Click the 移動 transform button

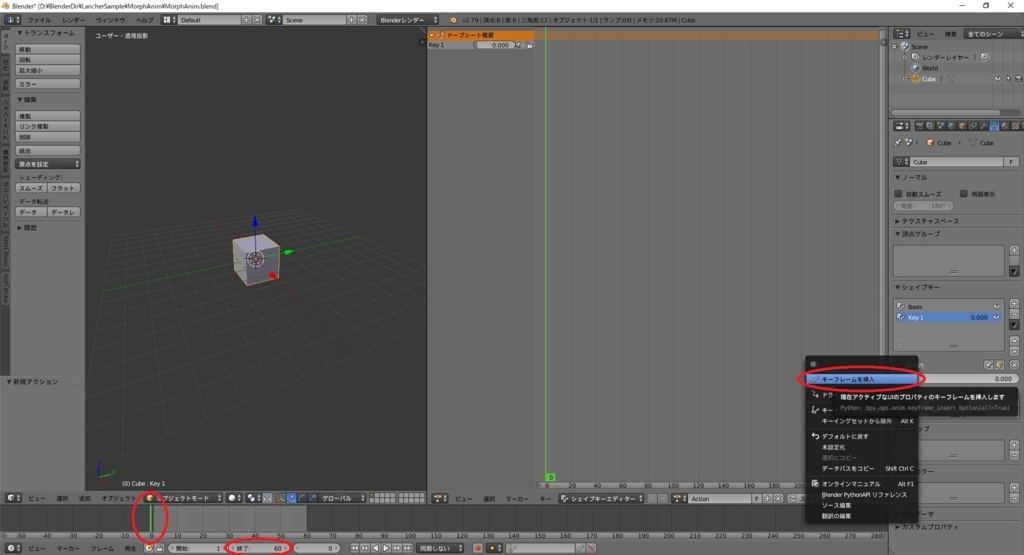click(48, 49)
